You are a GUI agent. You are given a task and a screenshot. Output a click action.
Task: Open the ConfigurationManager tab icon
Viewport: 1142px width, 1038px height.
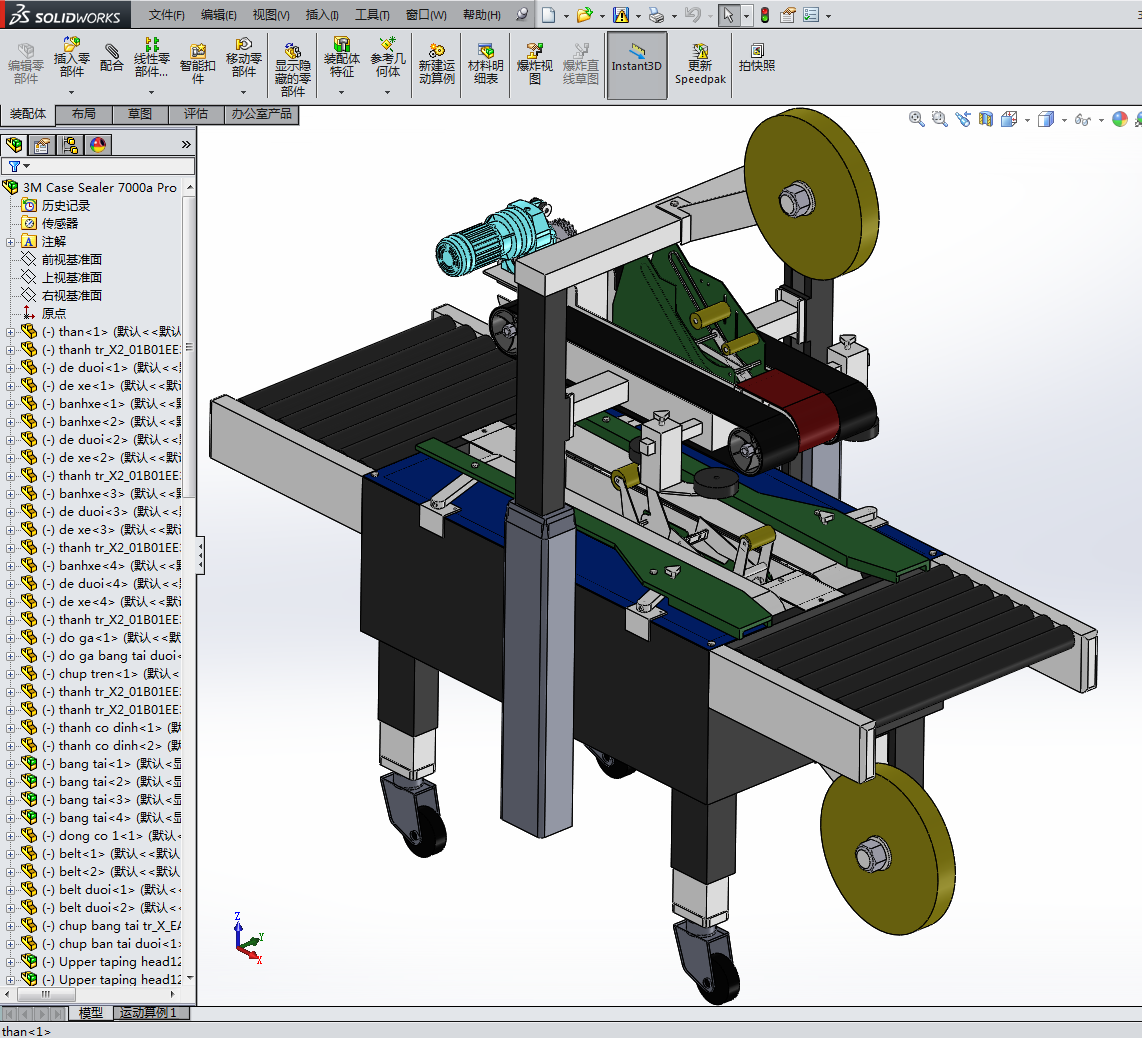pyautogui.click(x=70, y=145)
